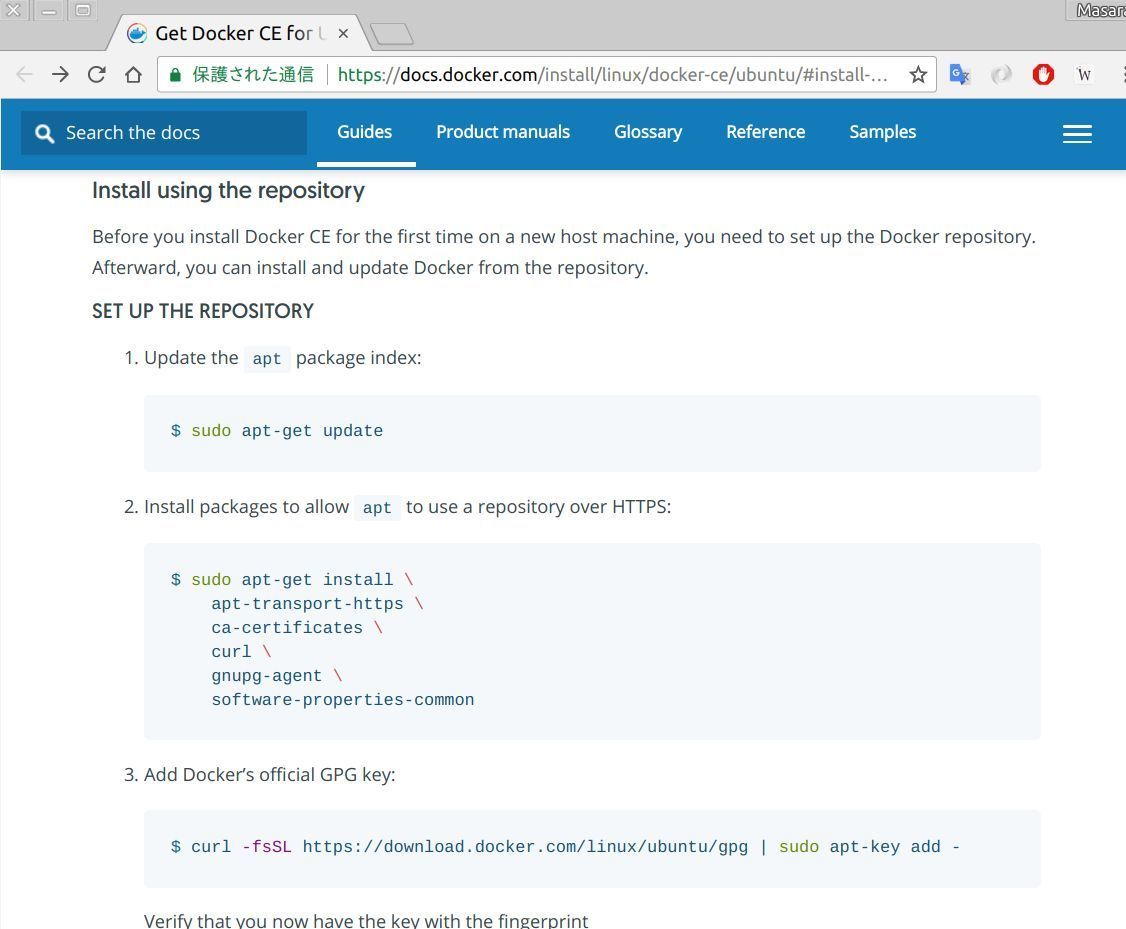This screenshot has width=1126, height=929.
Task: Click the Install using the repository heading
Action: point(228,190)
